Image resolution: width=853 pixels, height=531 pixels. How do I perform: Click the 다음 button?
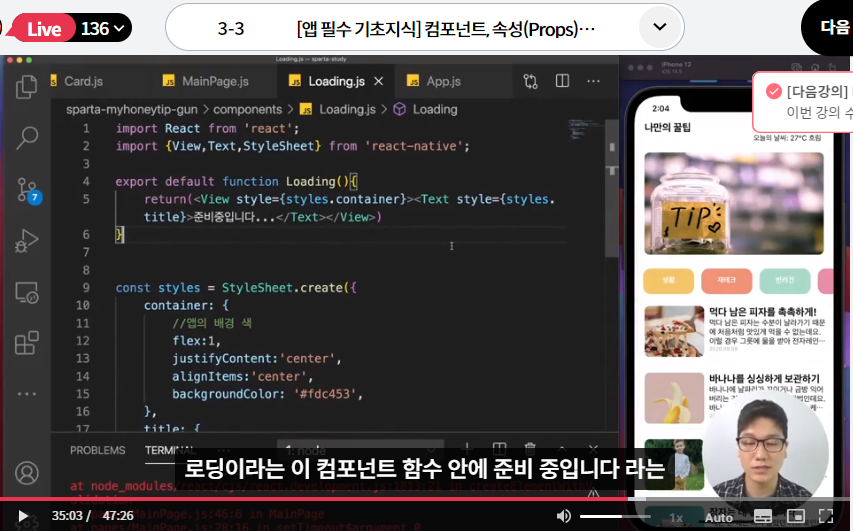coord(831,27)
